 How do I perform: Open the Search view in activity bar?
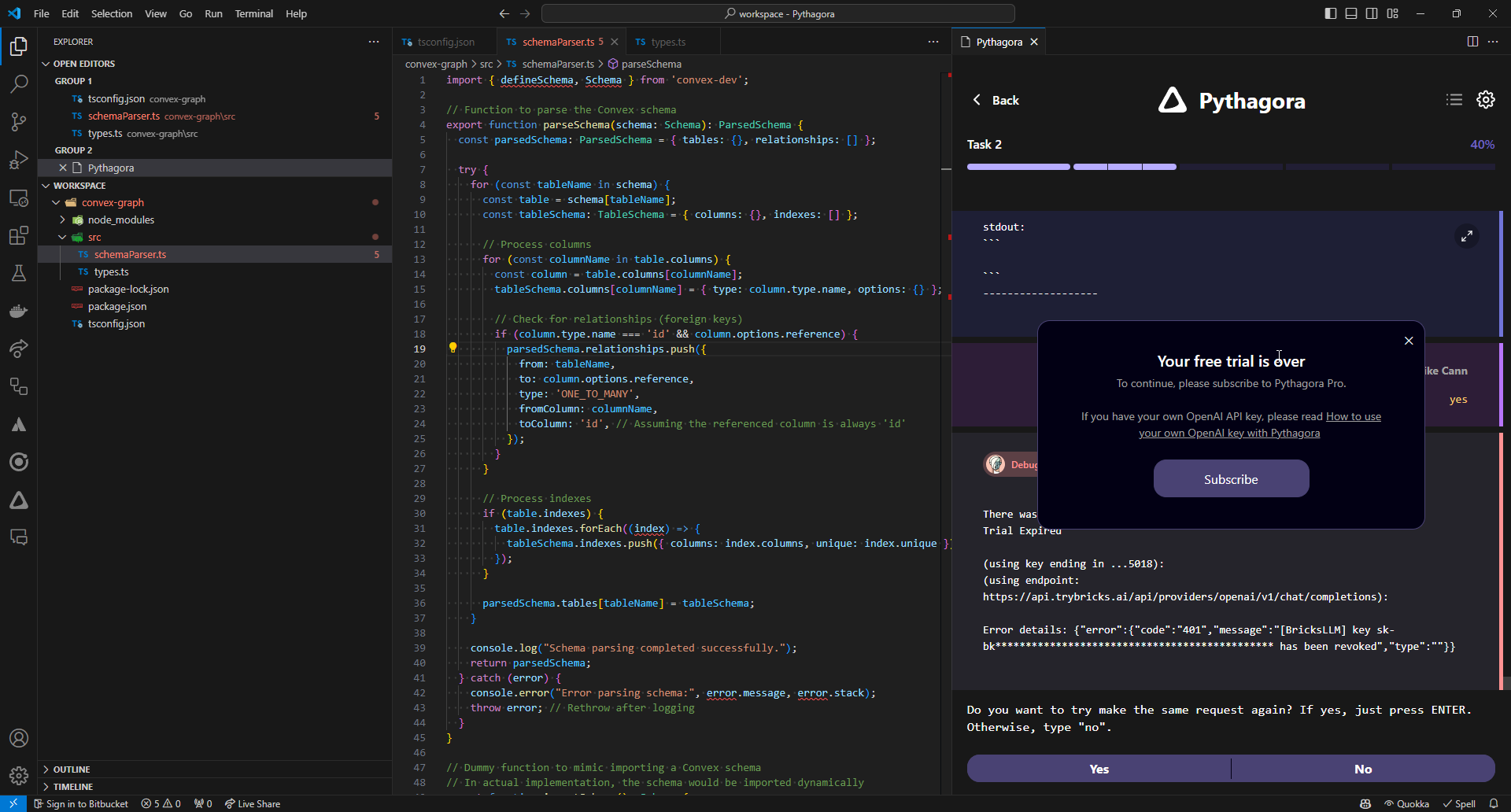click(19, 83)
